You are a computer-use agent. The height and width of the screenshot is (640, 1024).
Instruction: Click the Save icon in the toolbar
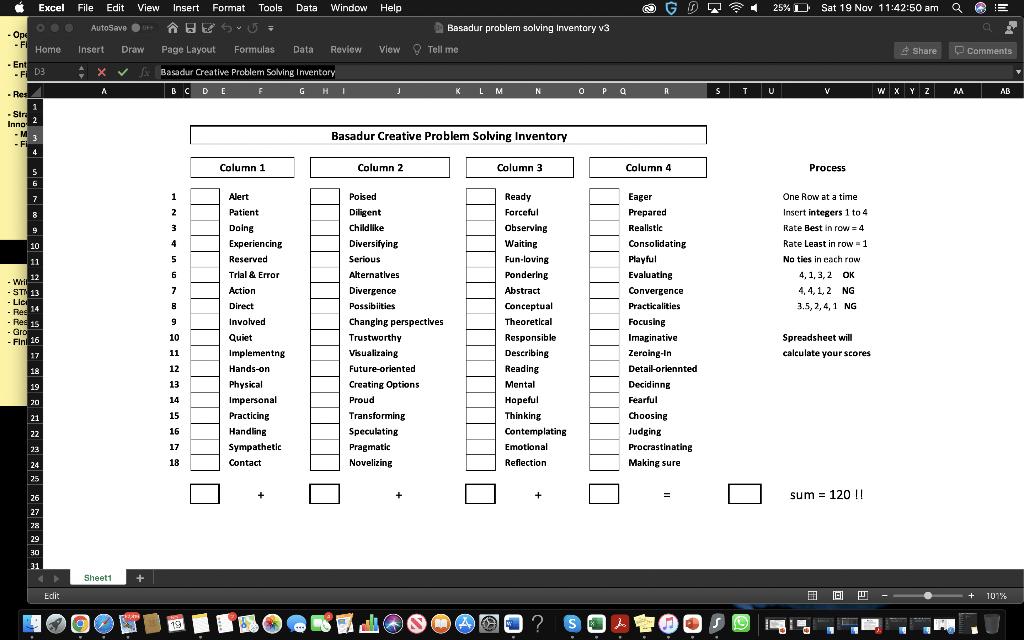point(191,29)
